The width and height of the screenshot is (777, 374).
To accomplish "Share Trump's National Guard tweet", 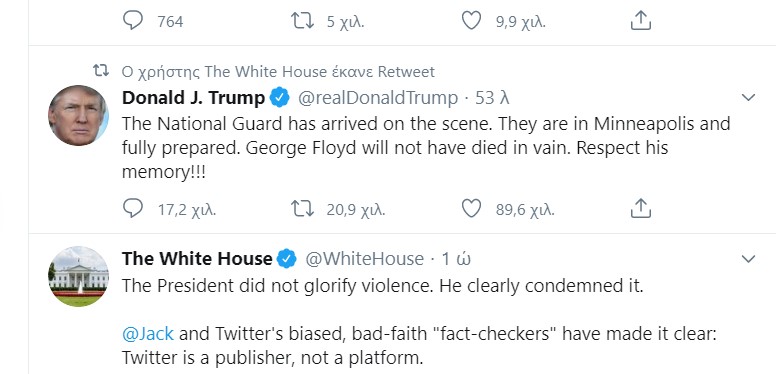I will click(x=640, y=209).
